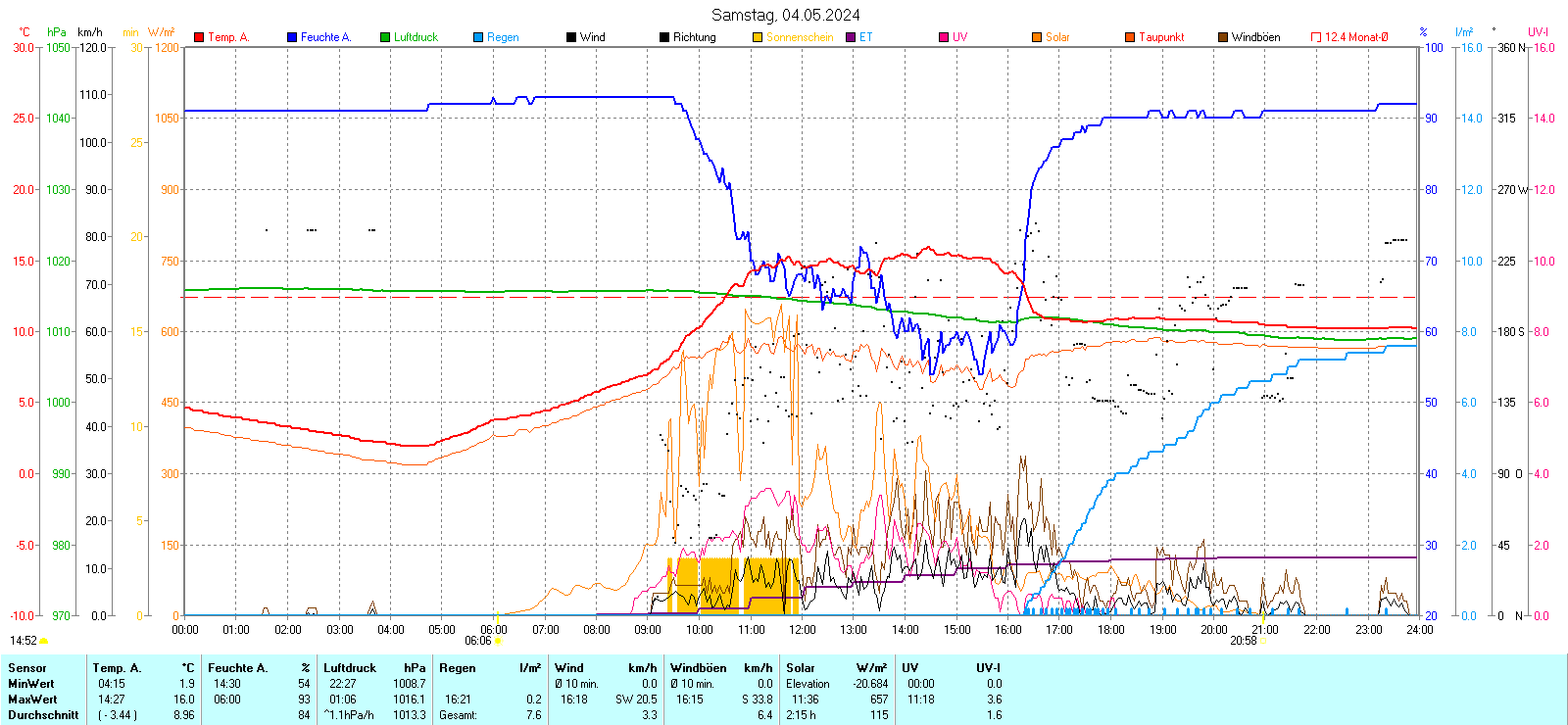
Task: Click the light blue Regen legend square
Action: [478, 37]
